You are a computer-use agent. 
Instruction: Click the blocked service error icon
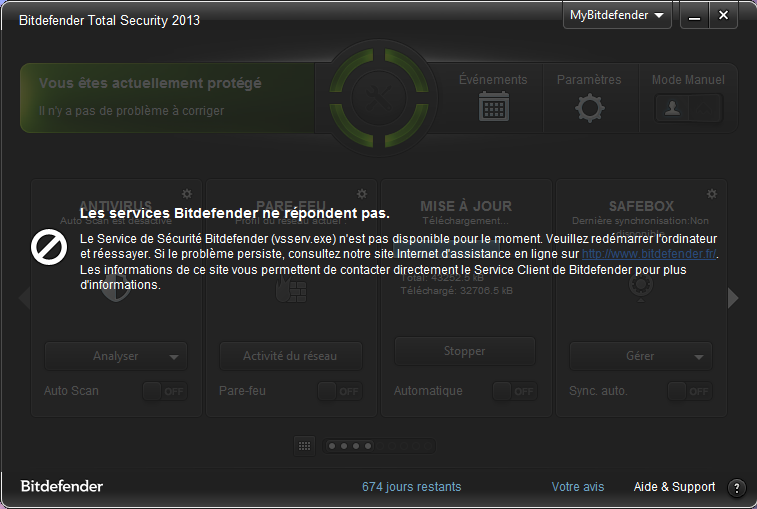pyautogui.click(x=49, y=247)
